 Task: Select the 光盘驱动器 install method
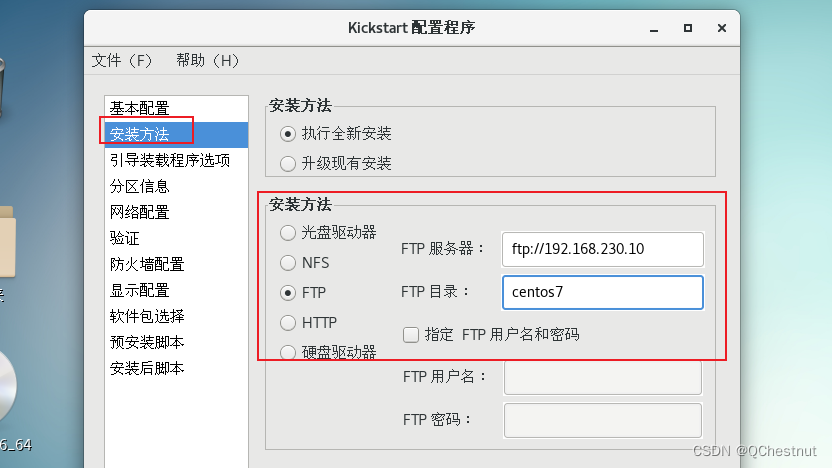(288, 232)
